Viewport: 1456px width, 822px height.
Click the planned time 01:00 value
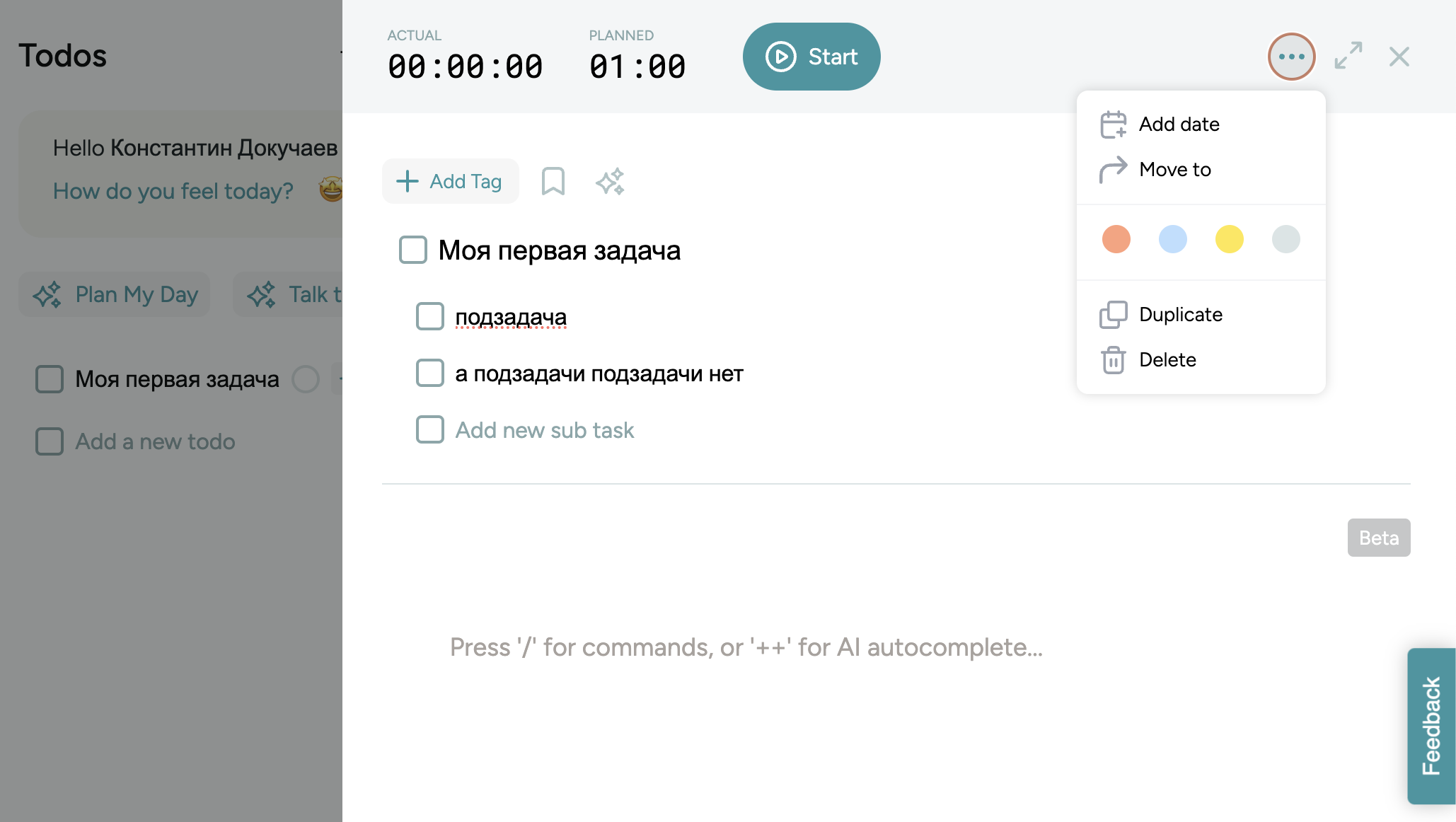pos(637,67)
